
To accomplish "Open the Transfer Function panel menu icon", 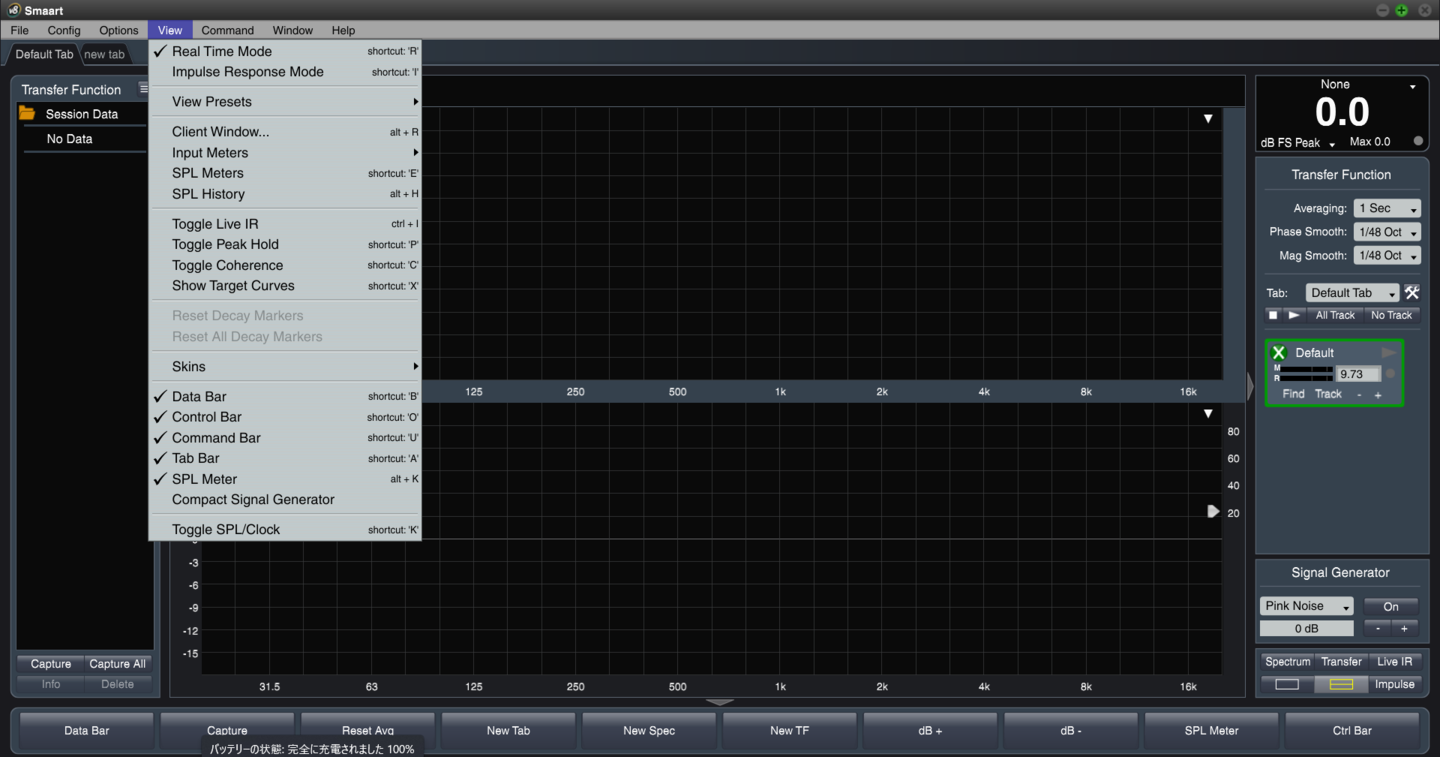I will click(x=143, y=88).
